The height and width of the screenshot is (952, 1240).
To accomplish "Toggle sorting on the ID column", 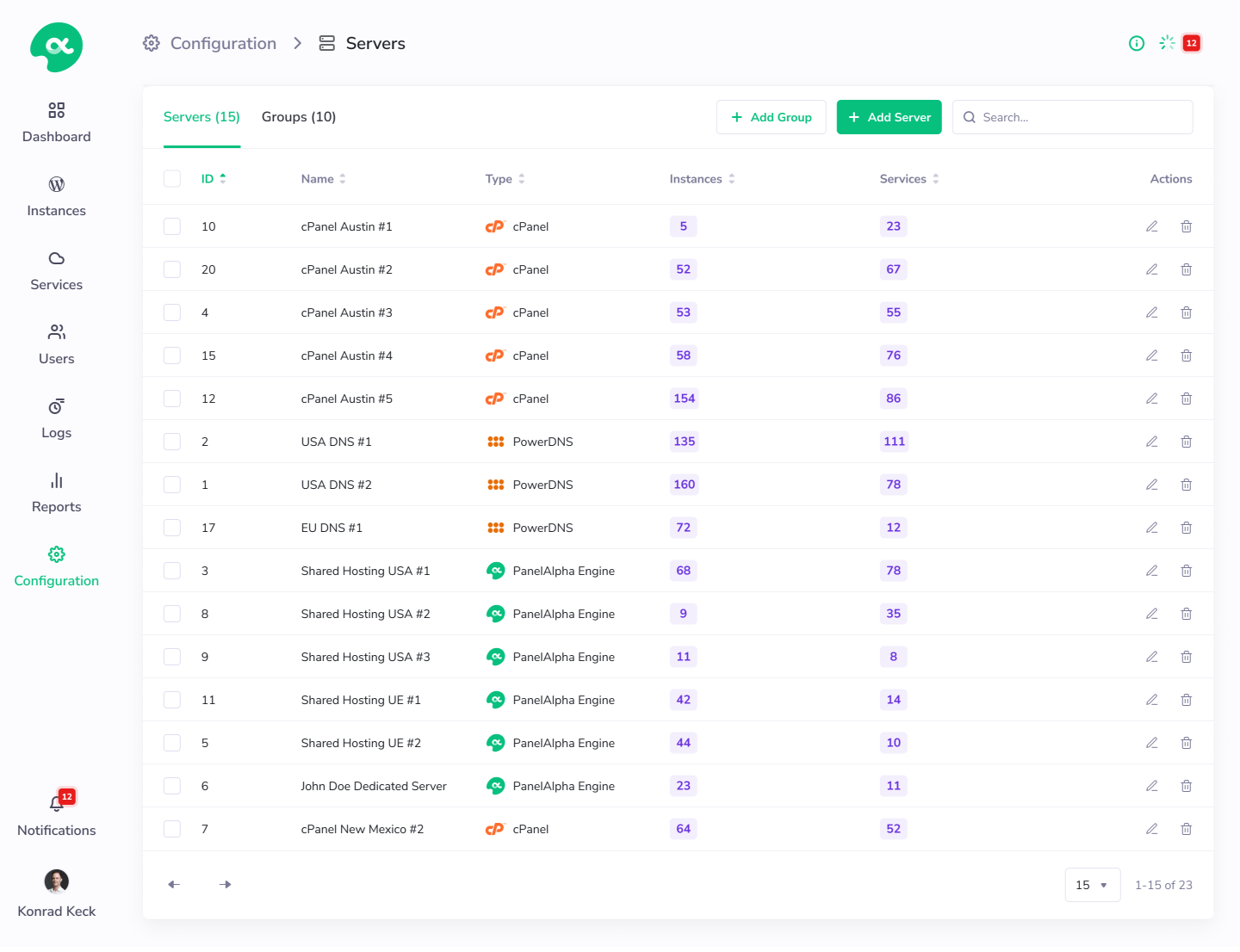I will (x=213, y=178).
